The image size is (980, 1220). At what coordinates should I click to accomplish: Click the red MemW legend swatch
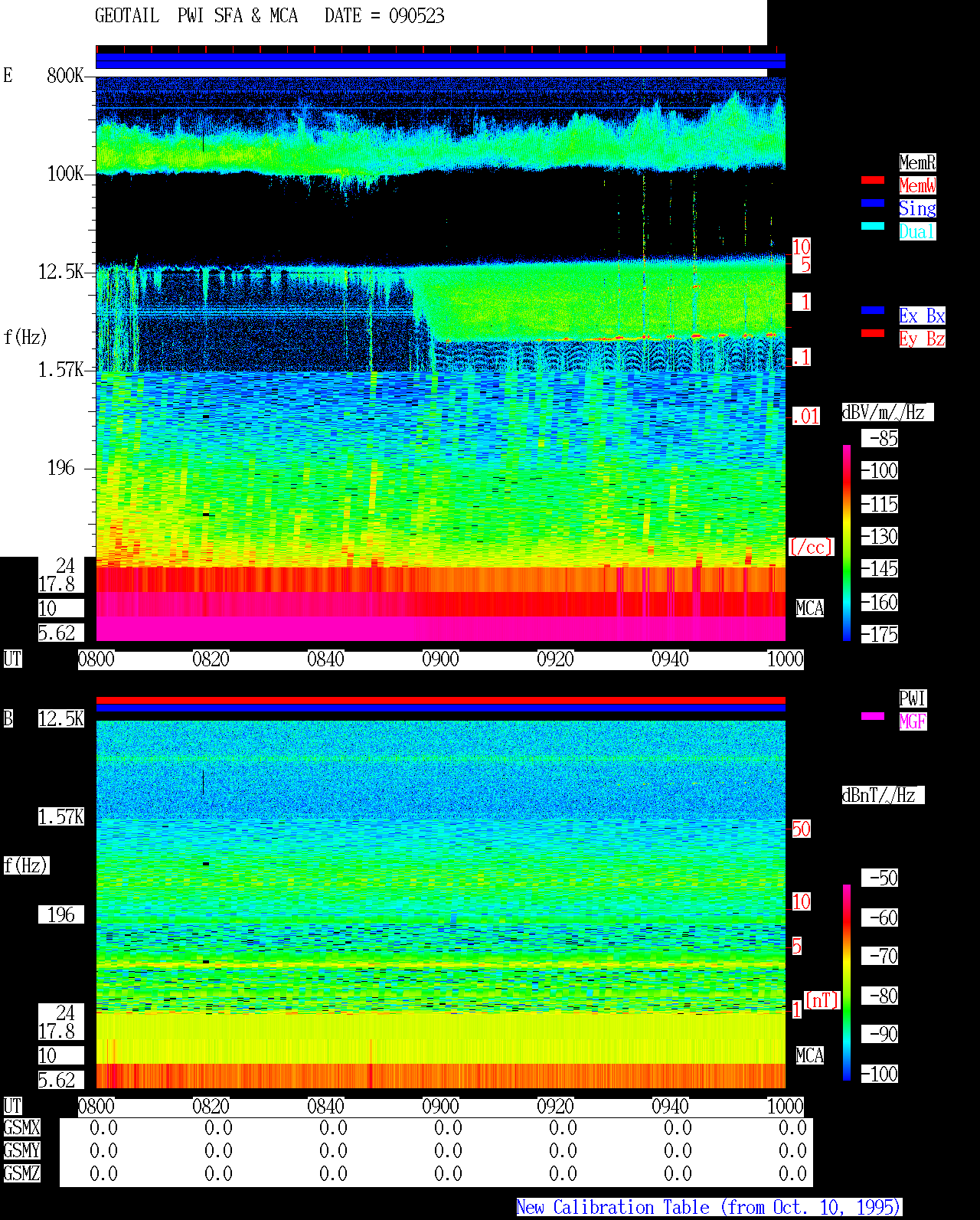pyautogui.click(x=873, y=180)
